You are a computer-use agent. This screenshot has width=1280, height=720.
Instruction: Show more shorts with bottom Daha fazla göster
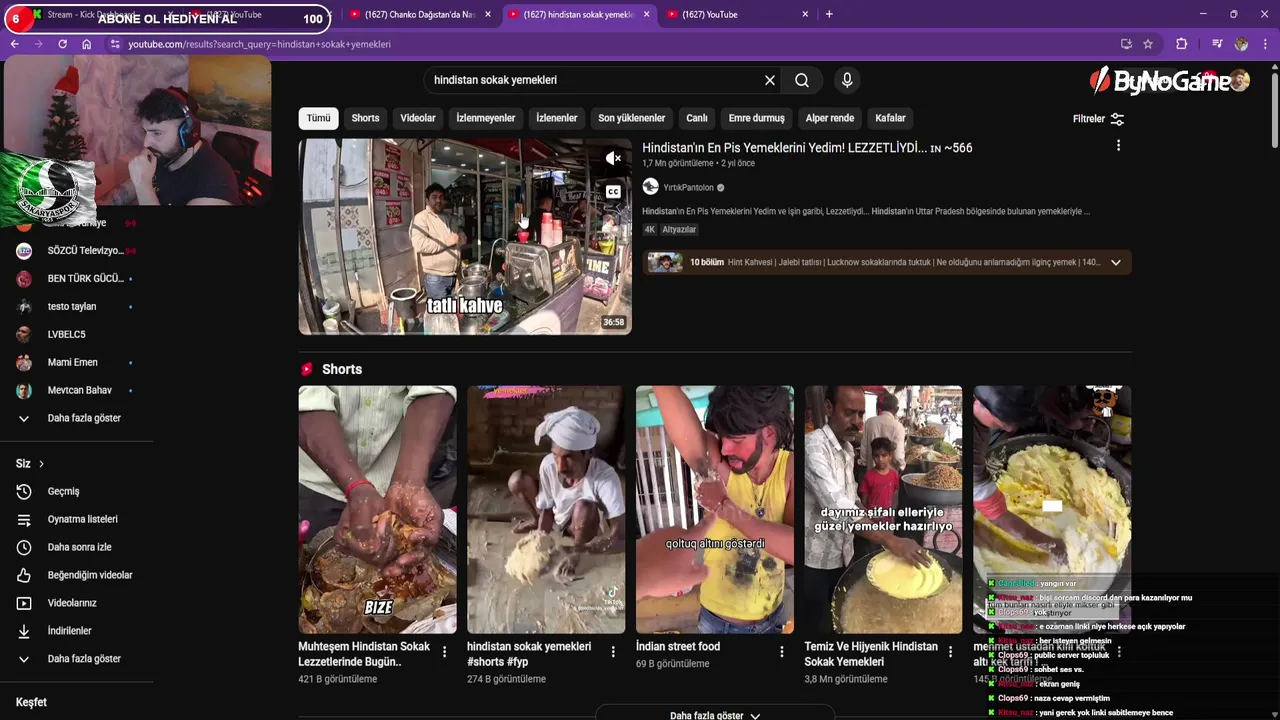point(714,715)
